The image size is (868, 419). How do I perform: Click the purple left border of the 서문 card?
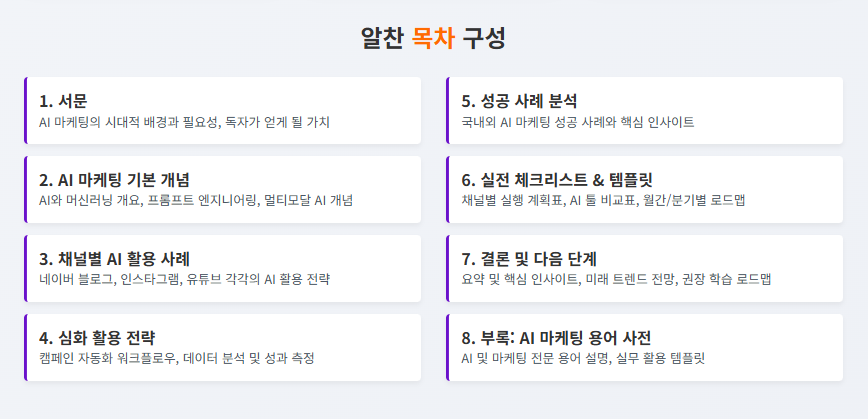coord(25,110)
